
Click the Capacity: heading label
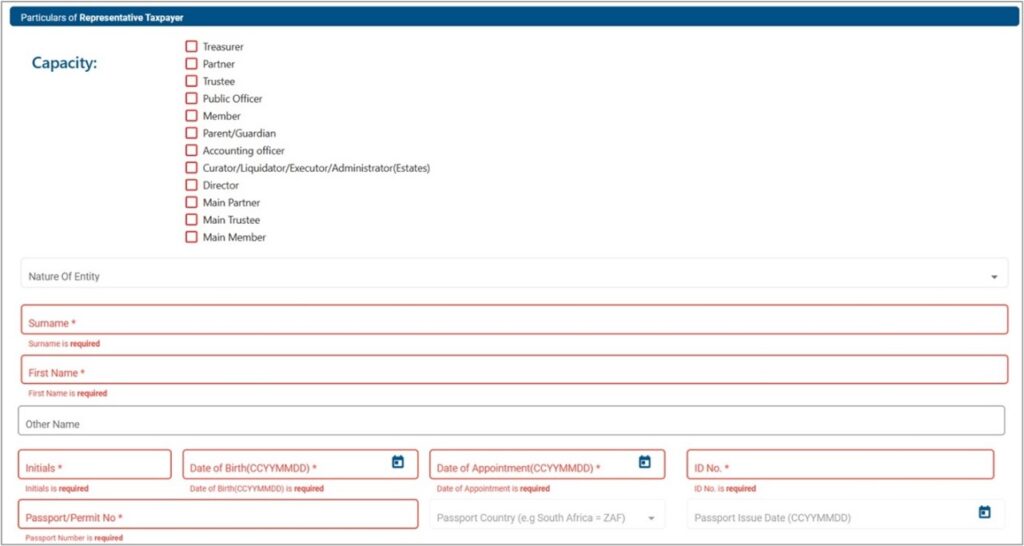coord(64,63)
